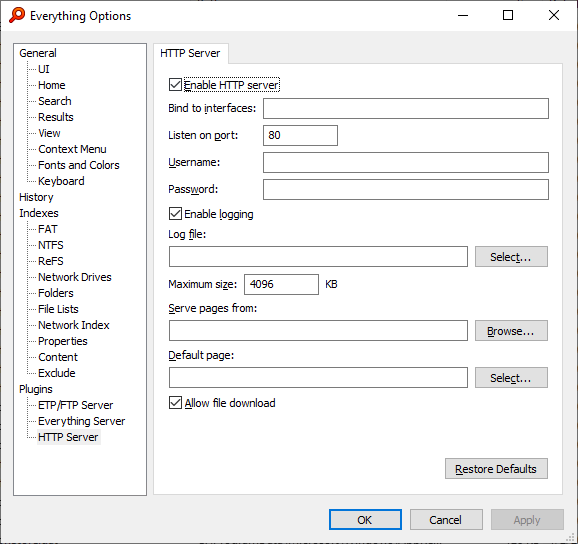The image size is (578, 544).
Task: Go to the ETP/FTP Server plugin page
Action: tap(76, 405)
